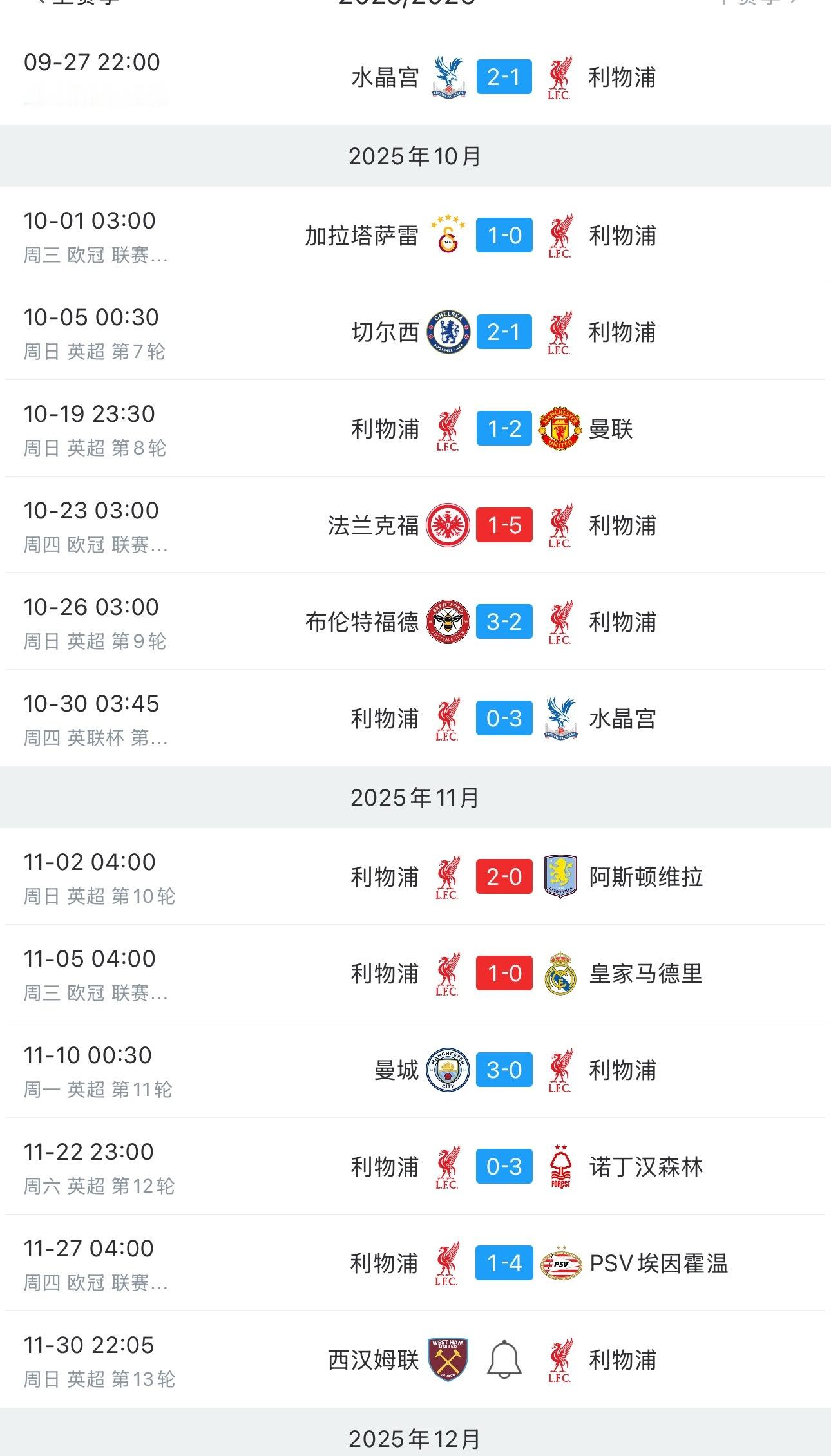Image resolution: width=831 pixels, height=1456 pixels.
Task: Toggle reminder bell for West Ham match
Action: [504, 1359]
